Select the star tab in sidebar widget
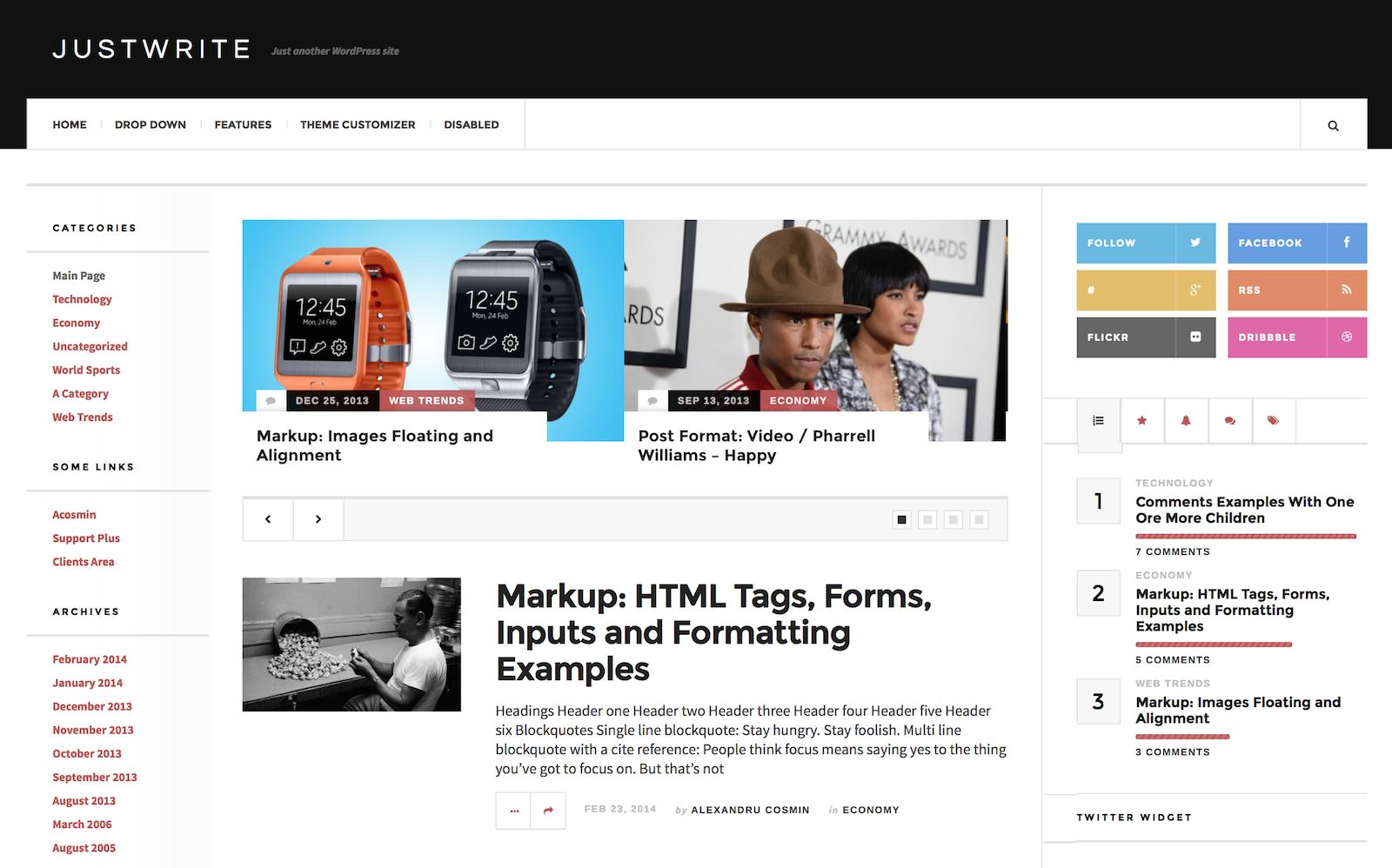 1142,421
